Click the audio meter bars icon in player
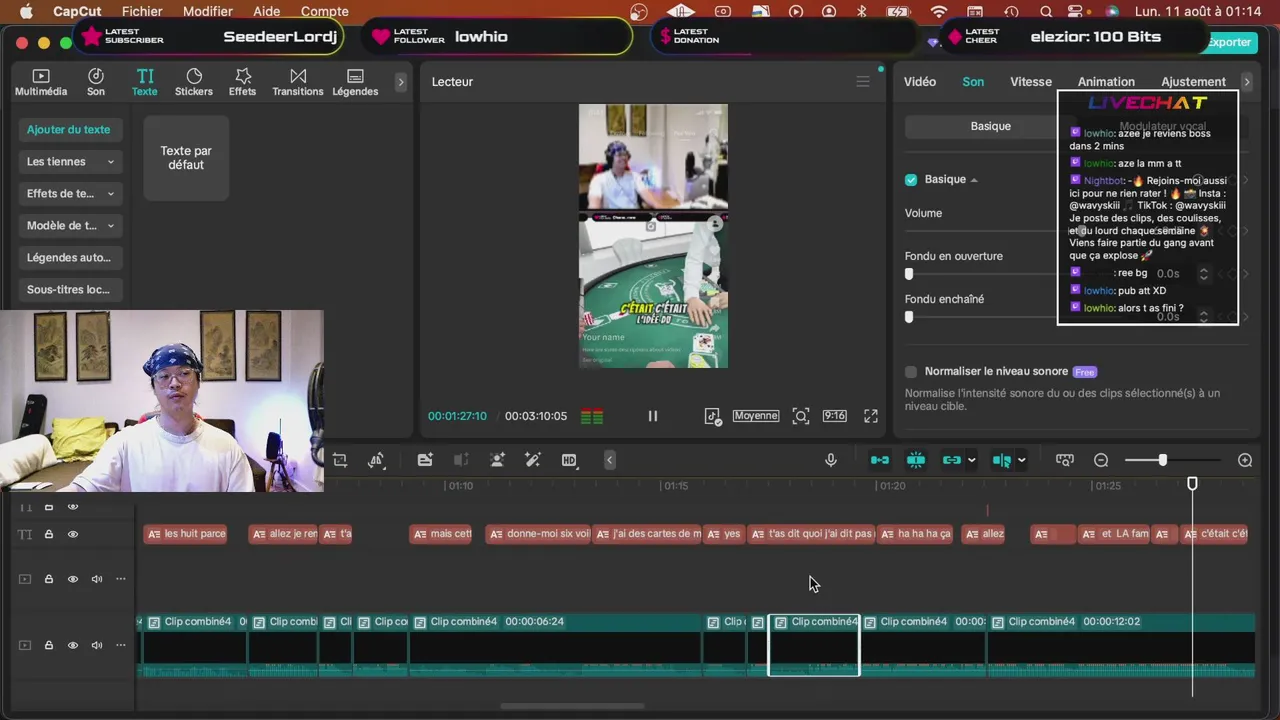 click(x=592, y=416)
